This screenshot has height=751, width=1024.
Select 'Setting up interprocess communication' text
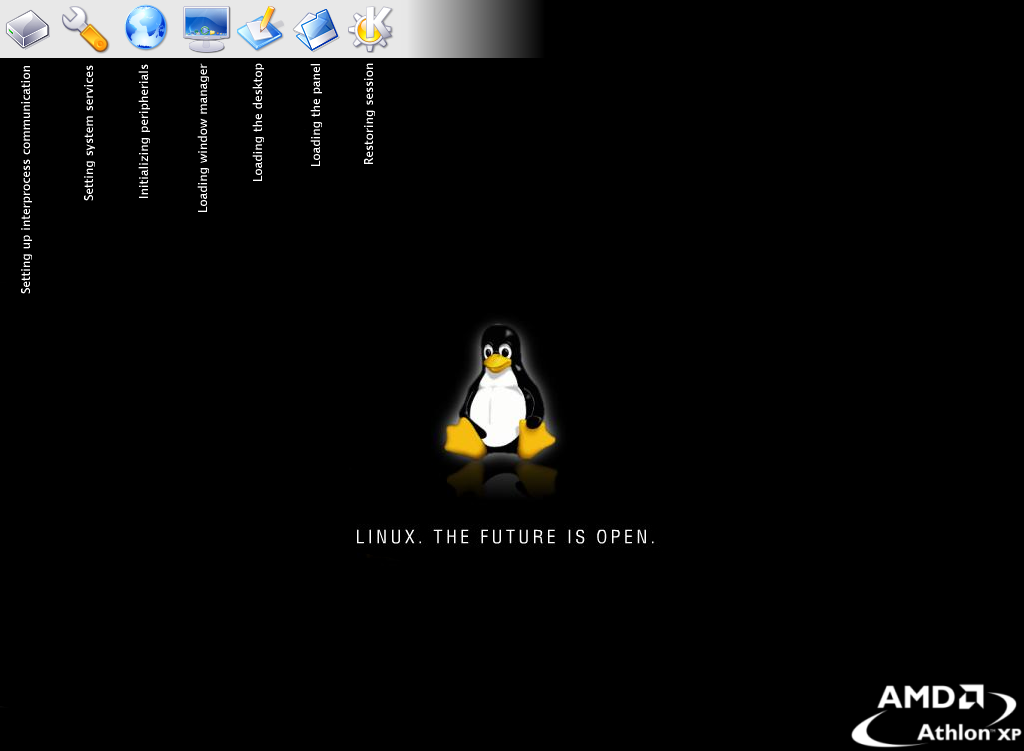[x=25, y=180]
